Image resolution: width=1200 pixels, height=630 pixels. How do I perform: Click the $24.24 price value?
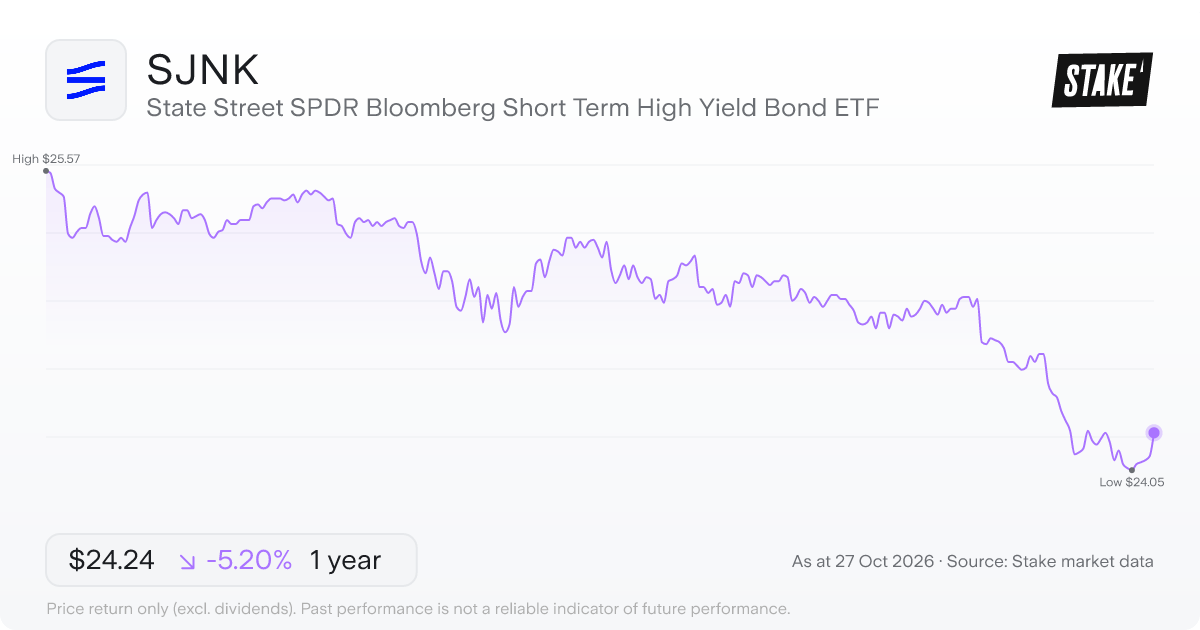[x=111, y=560]
